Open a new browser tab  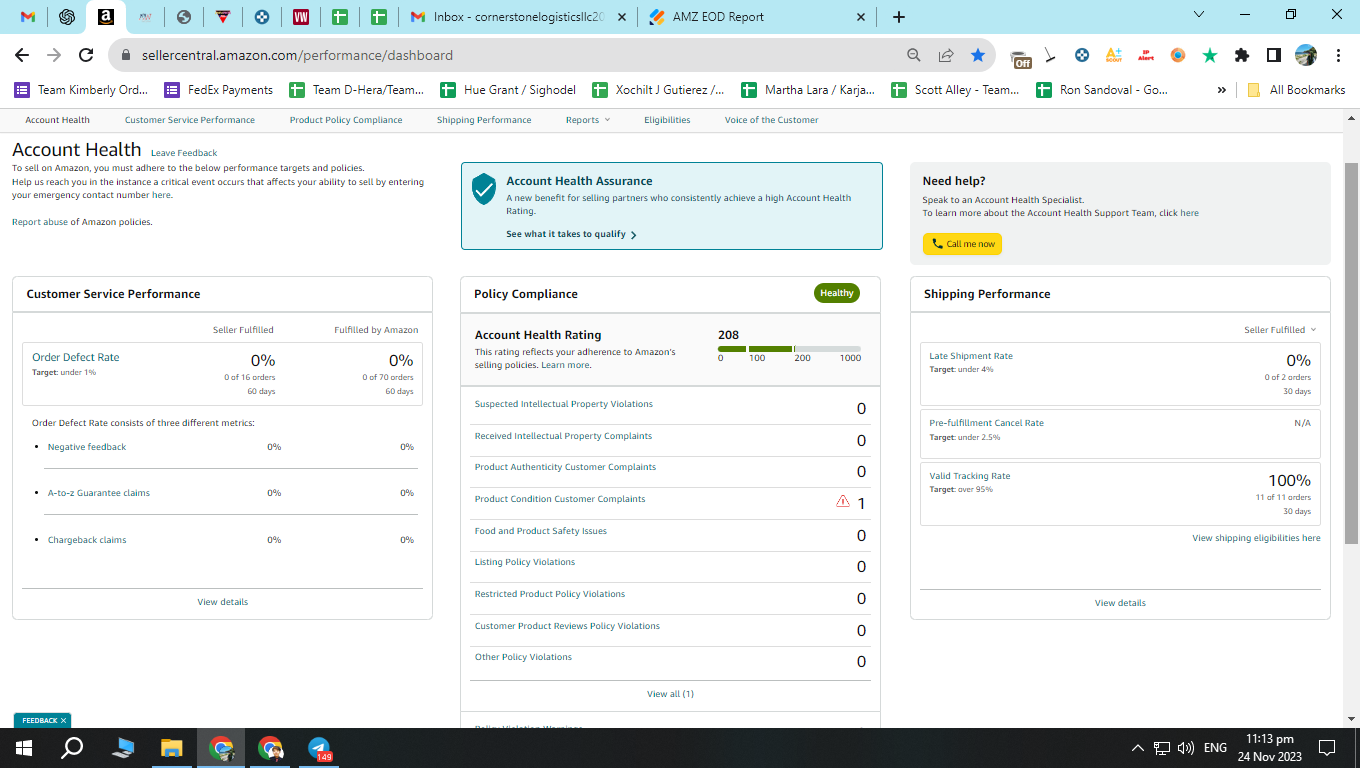click(898, 17)
